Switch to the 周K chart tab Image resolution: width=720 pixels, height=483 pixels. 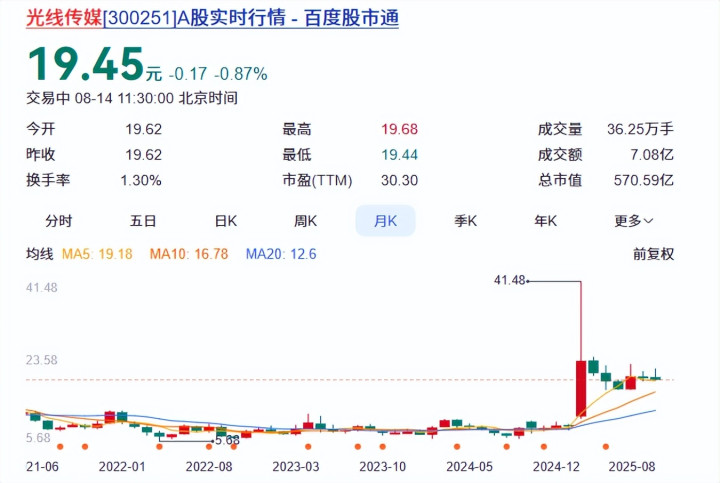click(305, 221)
